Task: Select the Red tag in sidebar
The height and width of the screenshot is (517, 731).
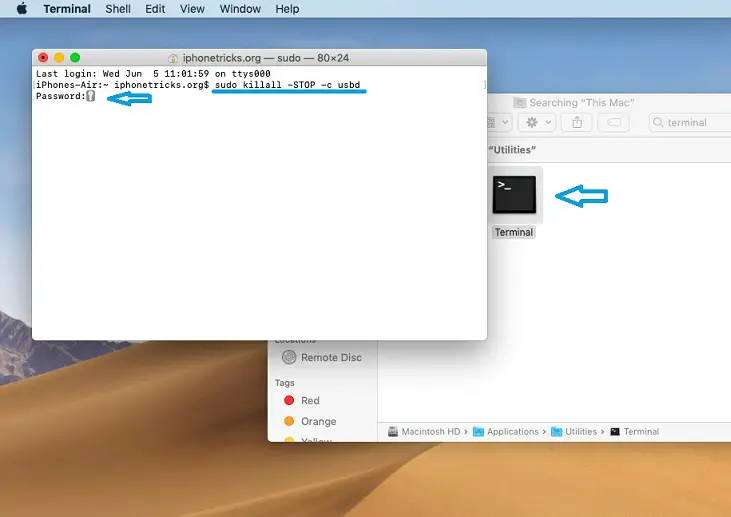Action: 309,400
